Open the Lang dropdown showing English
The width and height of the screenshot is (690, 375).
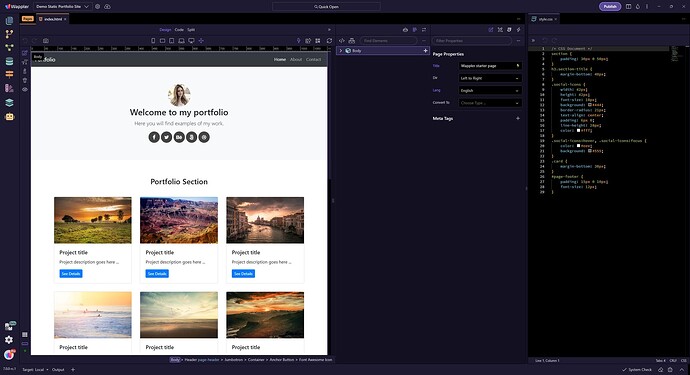pyautogui.click(x=490, y=91)
